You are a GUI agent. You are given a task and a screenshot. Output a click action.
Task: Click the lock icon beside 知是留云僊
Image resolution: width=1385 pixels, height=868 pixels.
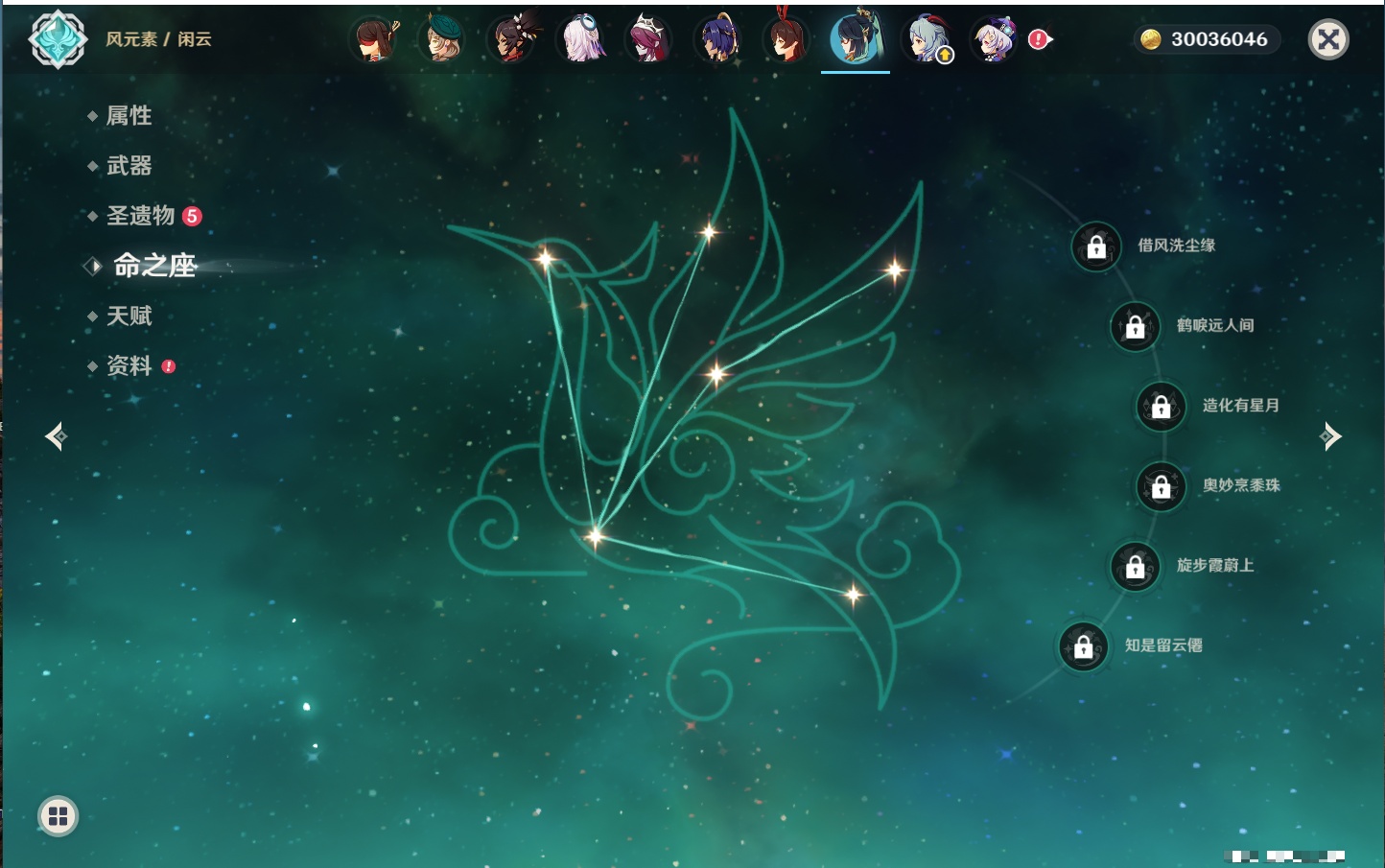1084,646
